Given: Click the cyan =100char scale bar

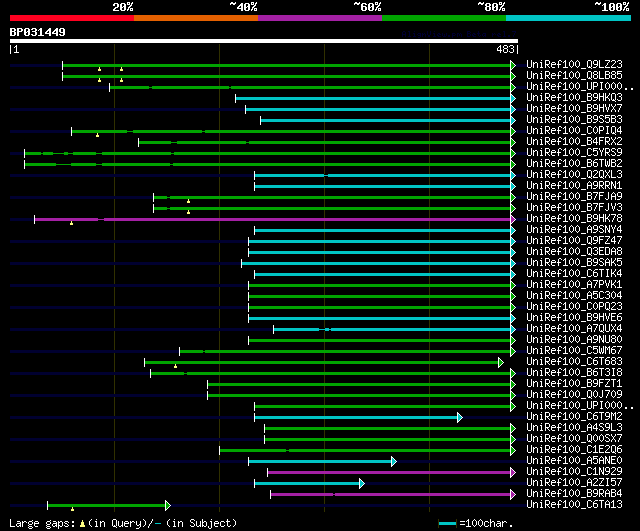Looking at the screenshot, I should 447,523.
